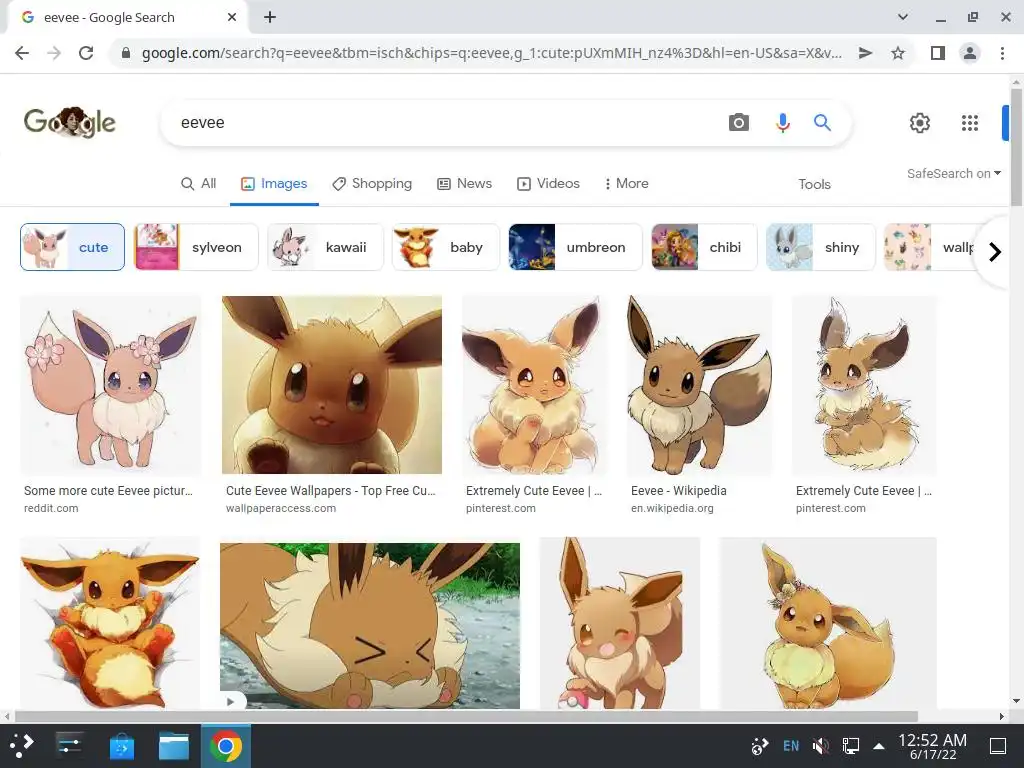The image size is (1024, 768).
Task: Apply the baby filter chip
Action: coord(445,247)
